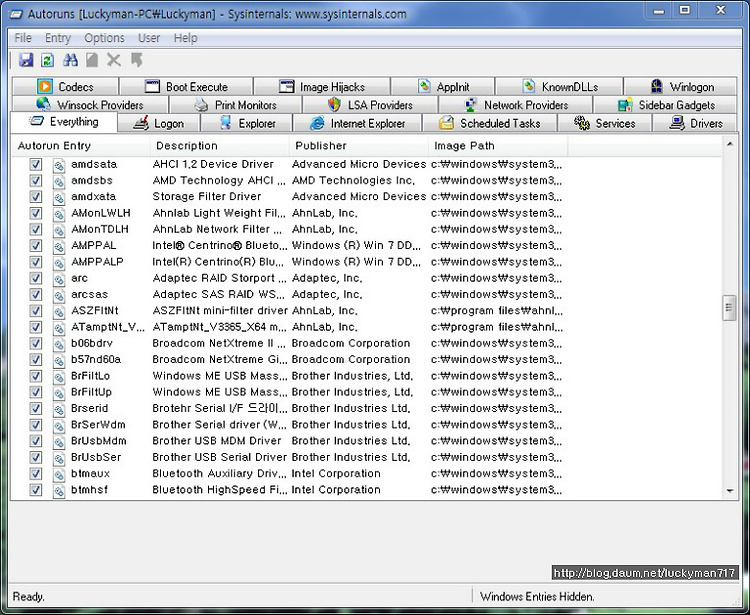Click the amdxata driver file icon
Viewport: 750px width, 615px height.
point(59,198)
